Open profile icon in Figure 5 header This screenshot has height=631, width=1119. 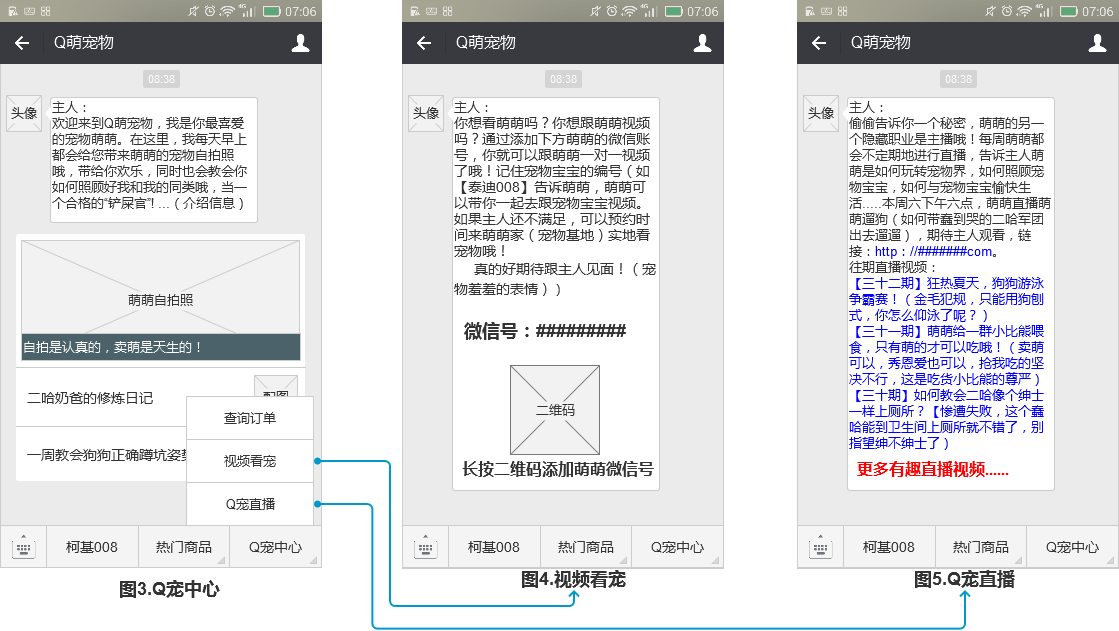[x=1097, y=43]
